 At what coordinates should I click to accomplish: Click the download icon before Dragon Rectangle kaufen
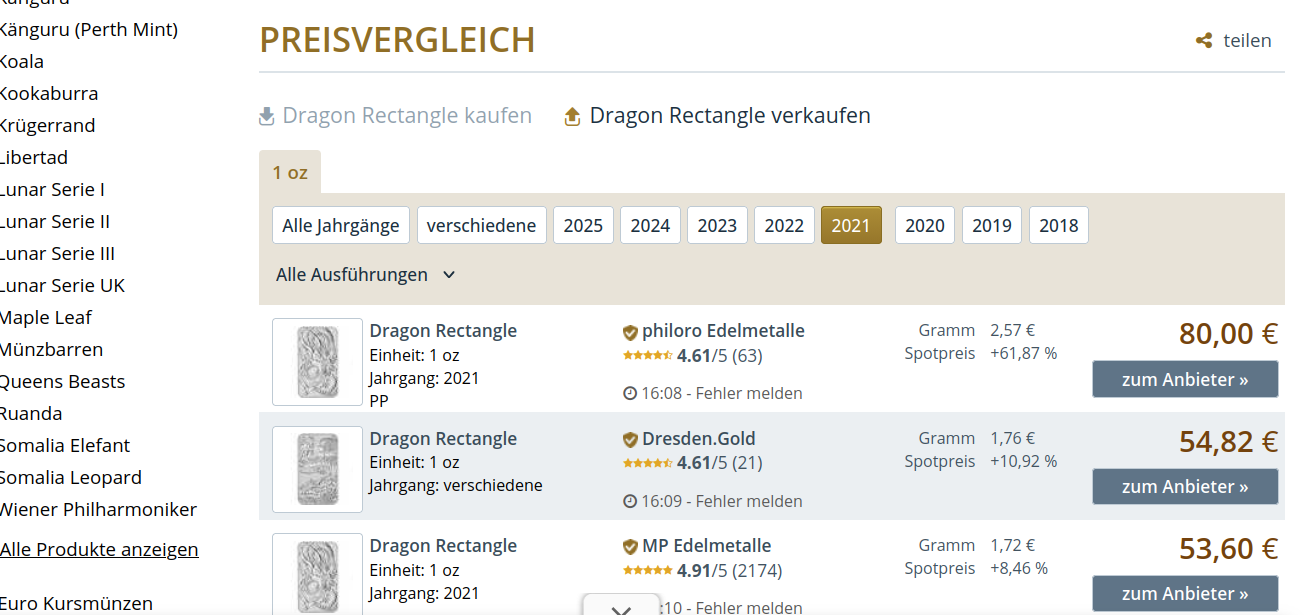point(267,116)
